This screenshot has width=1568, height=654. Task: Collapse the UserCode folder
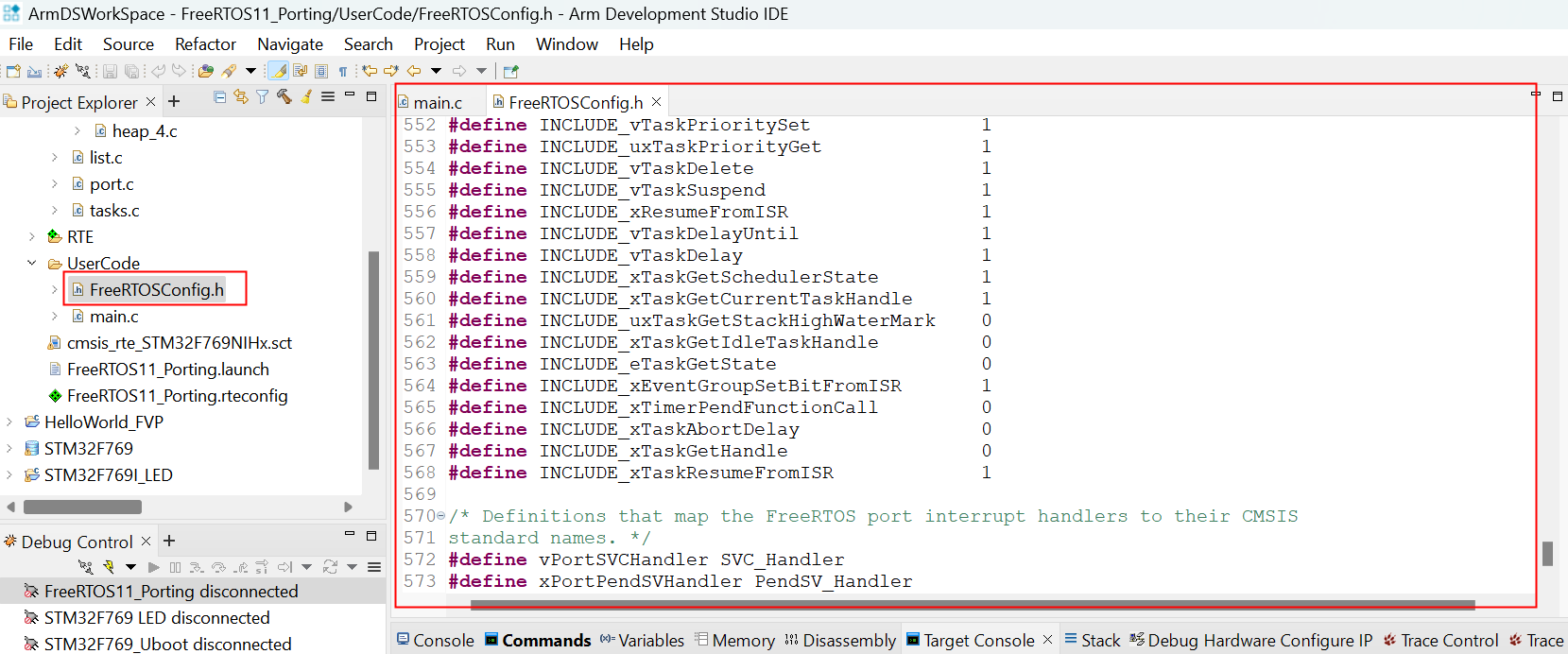32,264
